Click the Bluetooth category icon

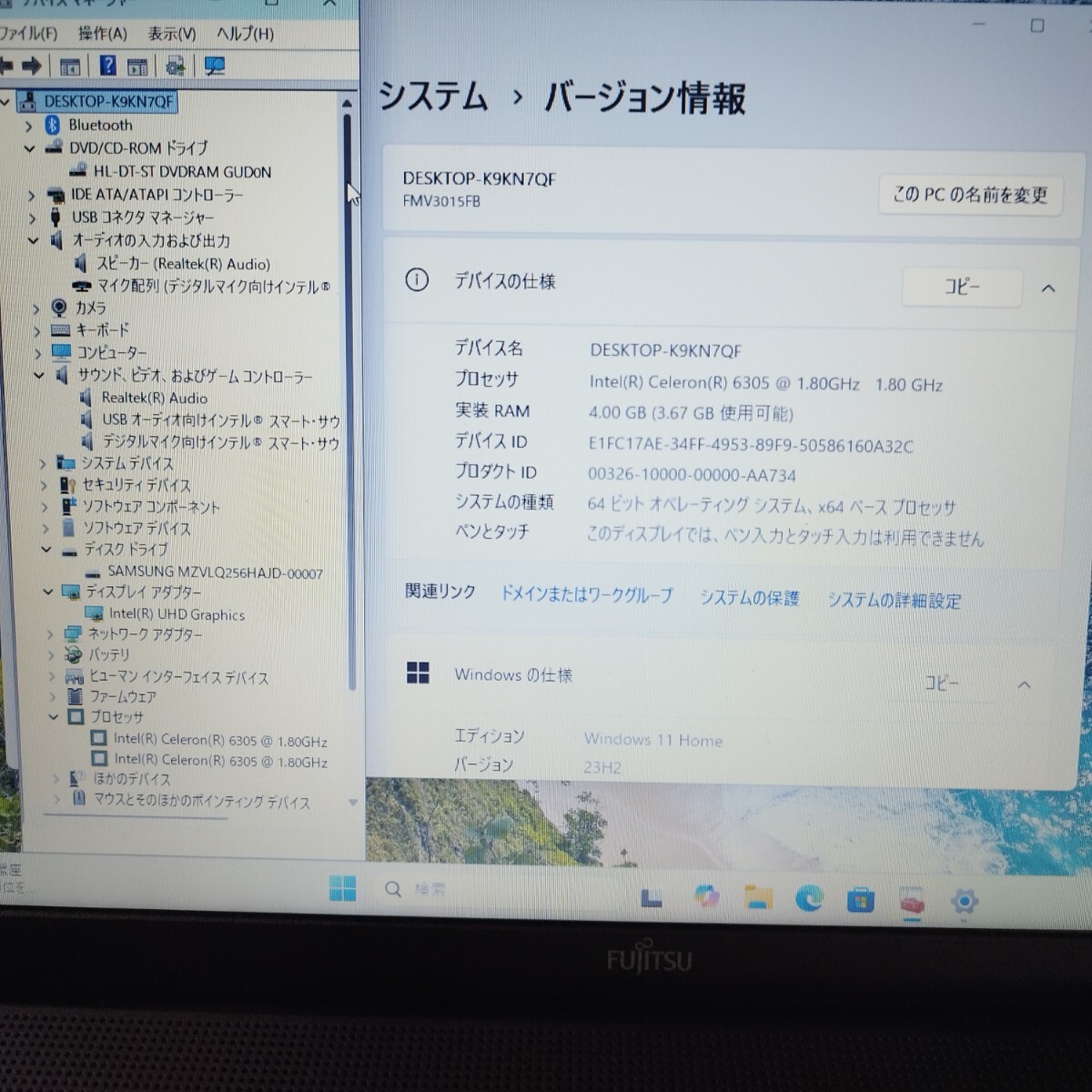[x=52, y=125]
